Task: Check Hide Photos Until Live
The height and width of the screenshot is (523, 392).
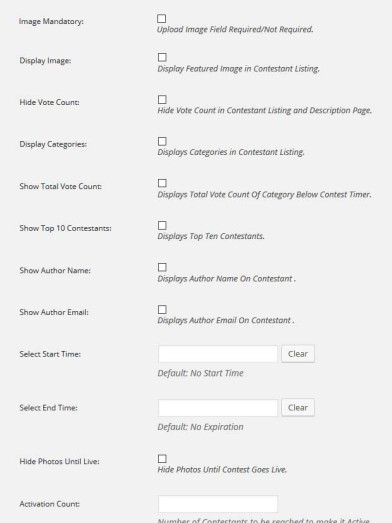Action: pyautogui.click(x=162, y=459)
